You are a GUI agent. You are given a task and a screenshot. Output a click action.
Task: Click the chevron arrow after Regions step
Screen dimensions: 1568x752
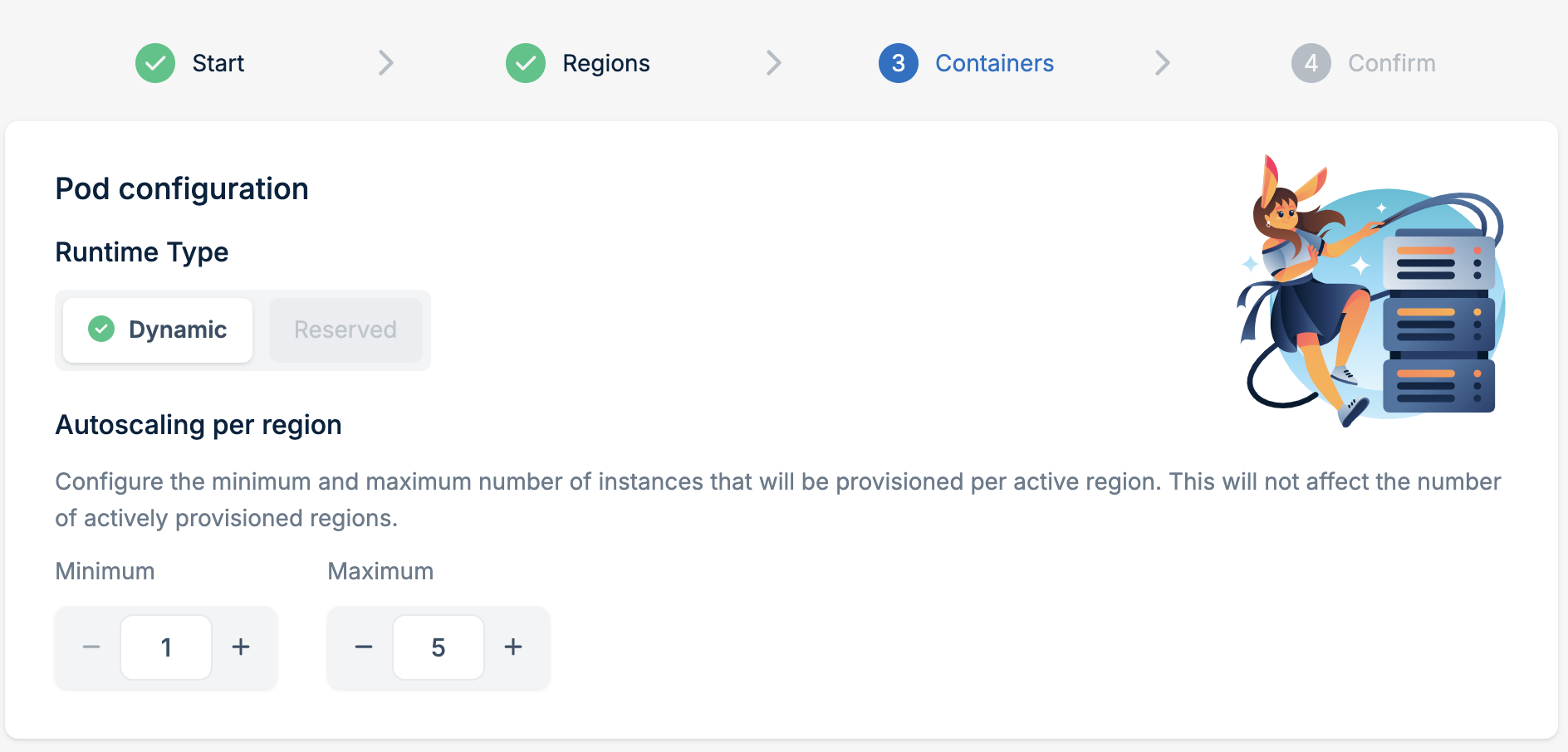pos(774,63)
